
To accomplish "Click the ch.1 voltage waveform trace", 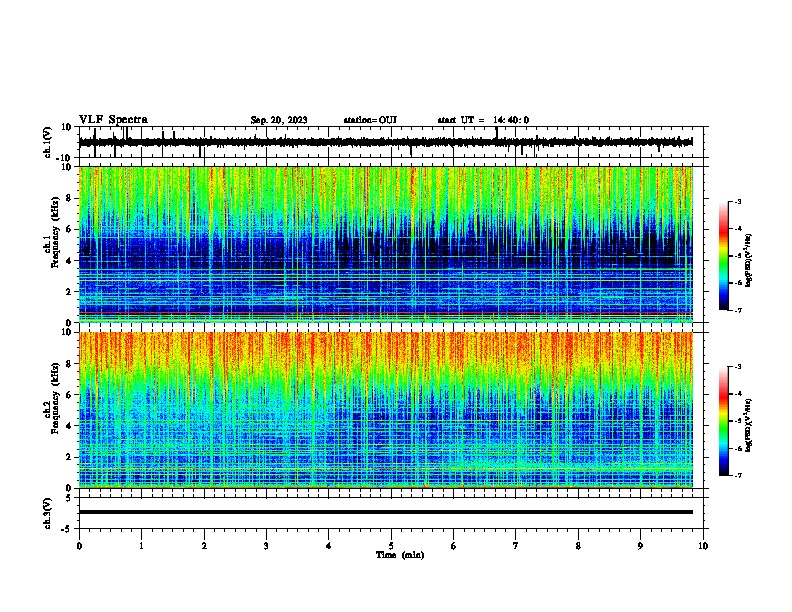I will click(386, 142).
